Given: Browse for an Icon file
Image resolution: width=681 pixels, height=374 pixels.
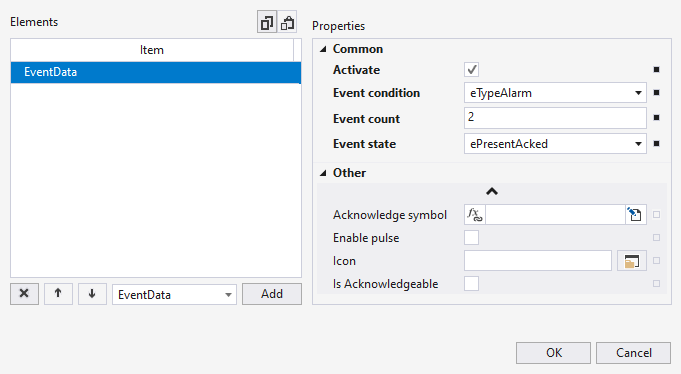Looking at the screenshot, I should (x=632, y=261).
